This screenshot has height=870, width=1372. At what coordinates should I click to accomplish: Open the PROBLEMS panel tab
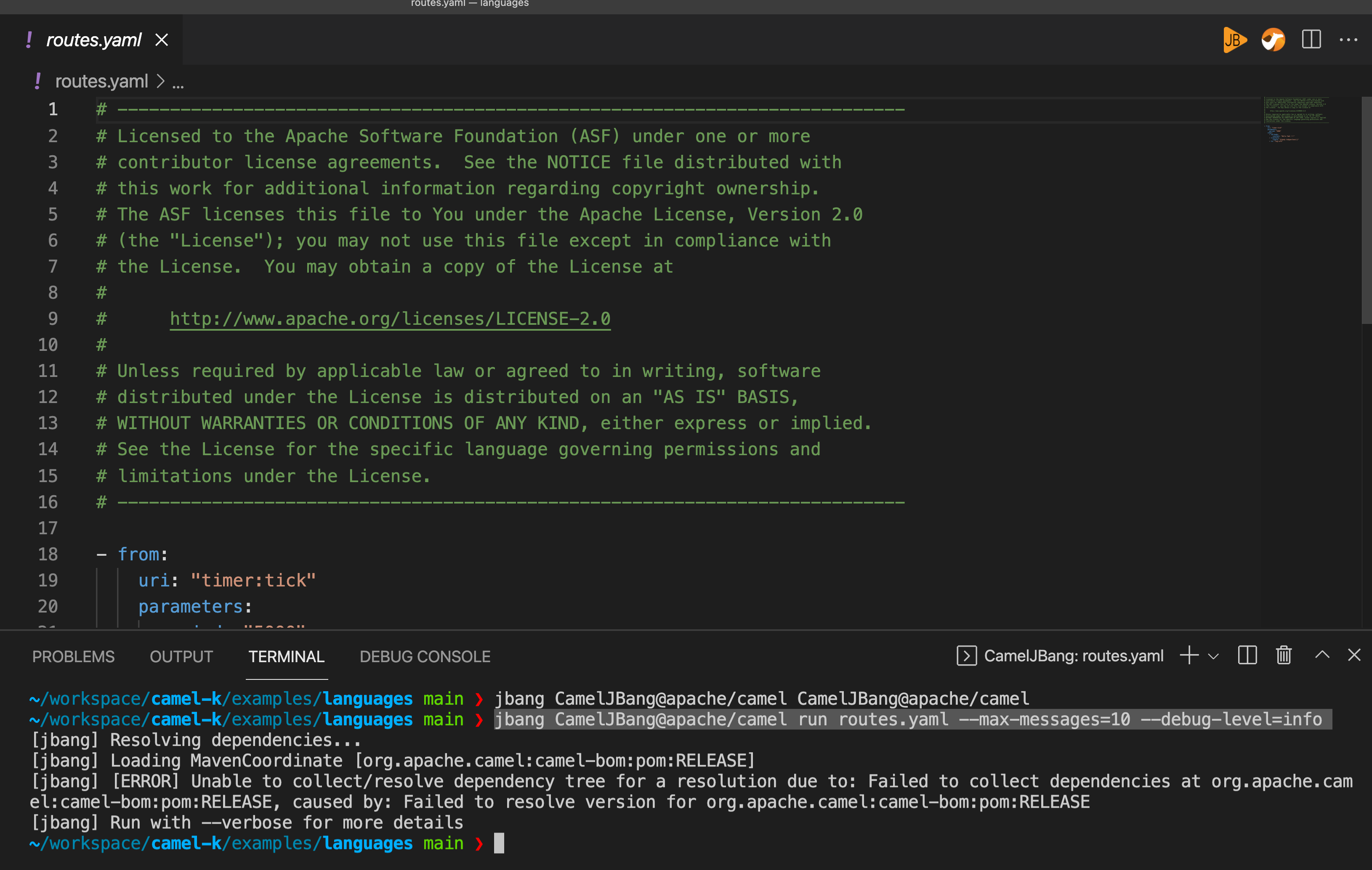73,656
